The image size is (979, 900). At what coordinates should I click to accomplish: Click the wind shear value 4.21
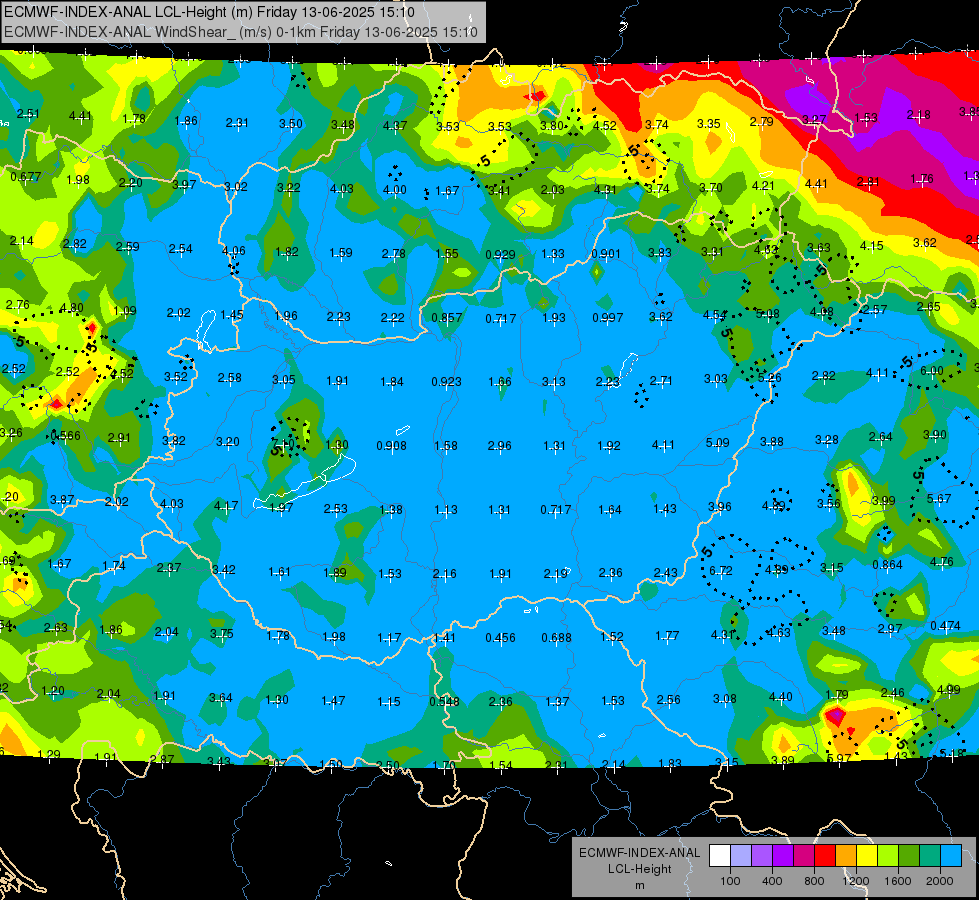[x=763, y=185]
